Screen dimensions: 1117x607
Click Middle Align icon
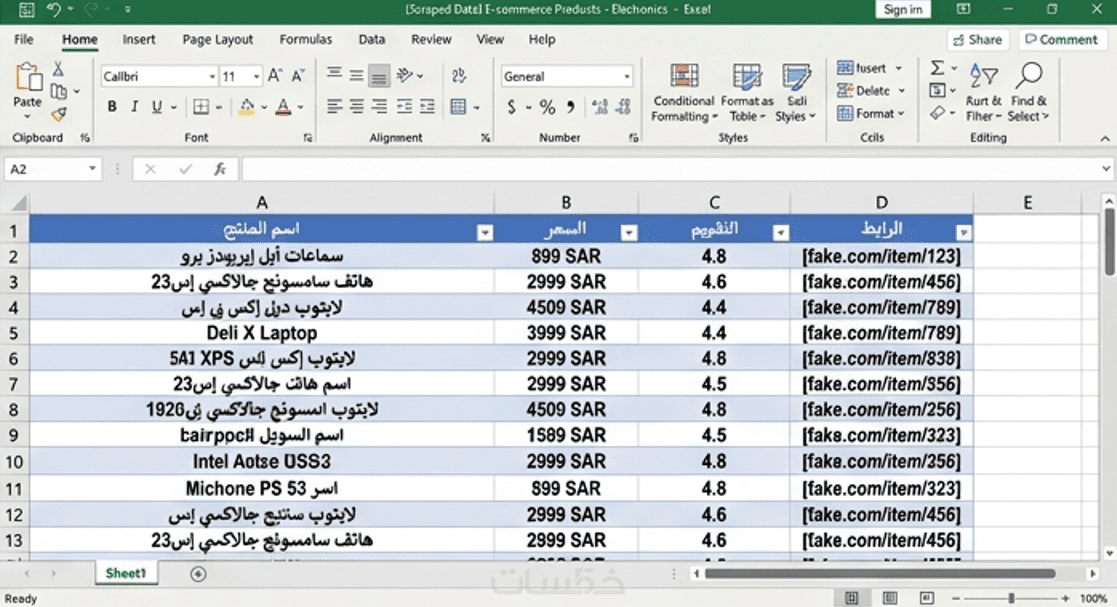pos(356,75)
